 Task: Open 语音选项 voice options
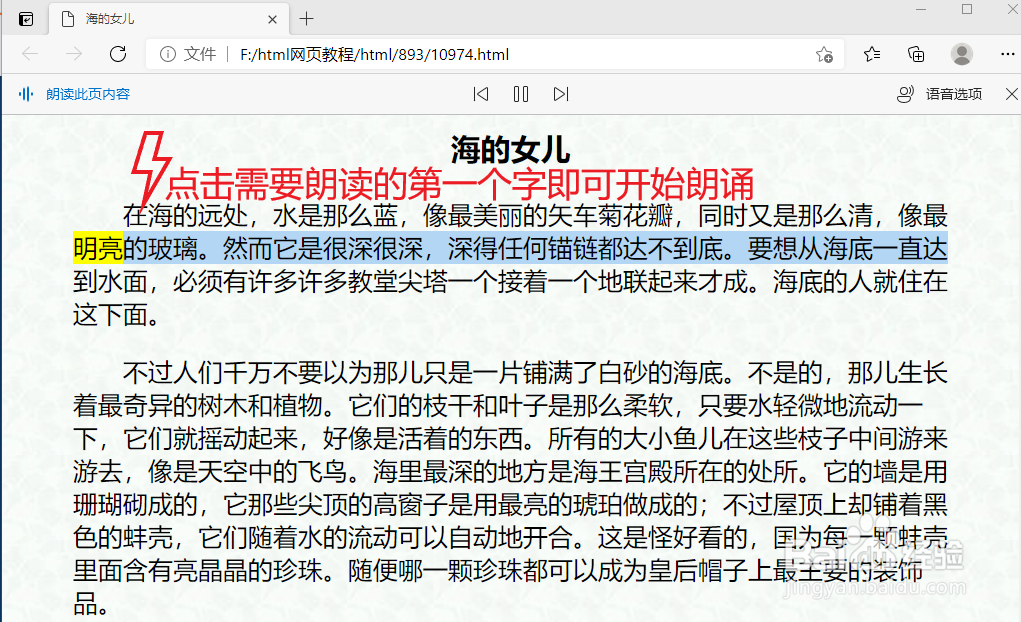939,94
